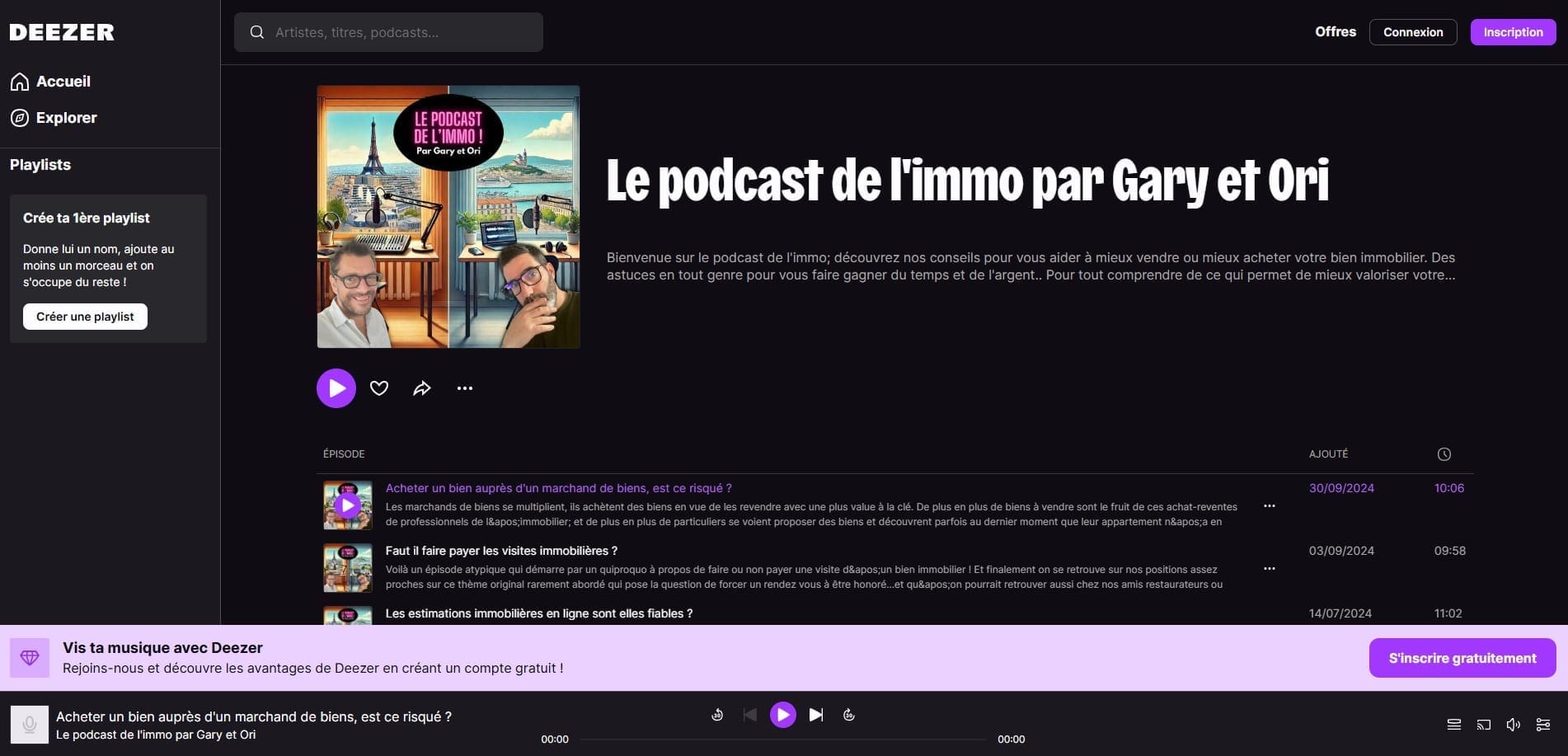
Task: Focus the Artistes, titres, podcasts search field
Action: (388, 32)
